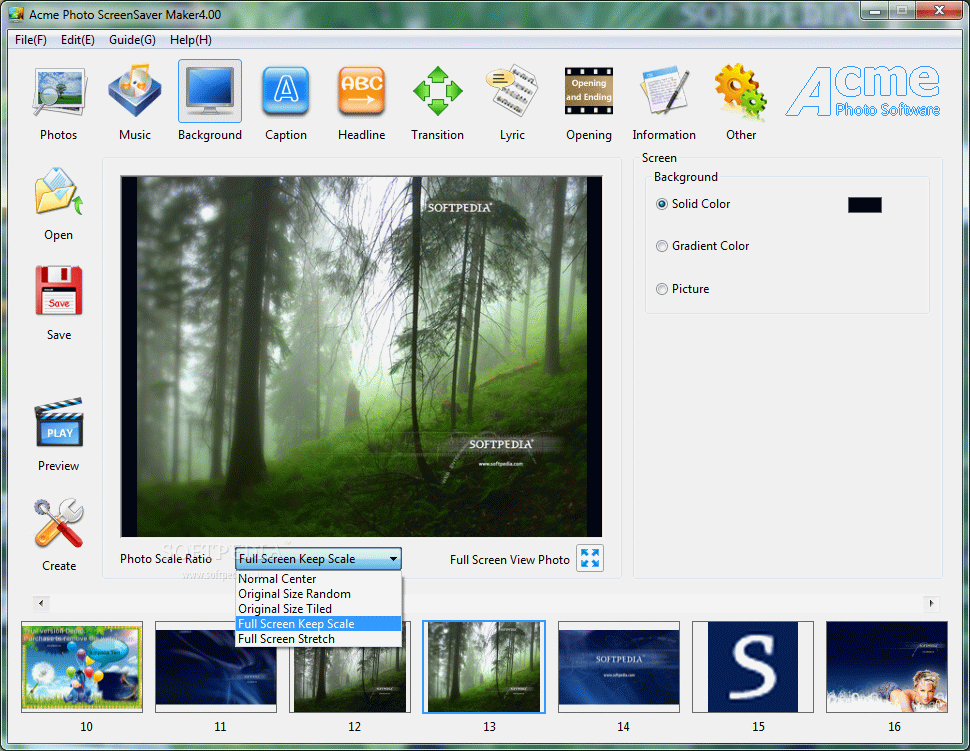The height and width of the screenshot is (751, 970).
Task: Select photo thumbnail 10
Action: [x=82, y=667]
